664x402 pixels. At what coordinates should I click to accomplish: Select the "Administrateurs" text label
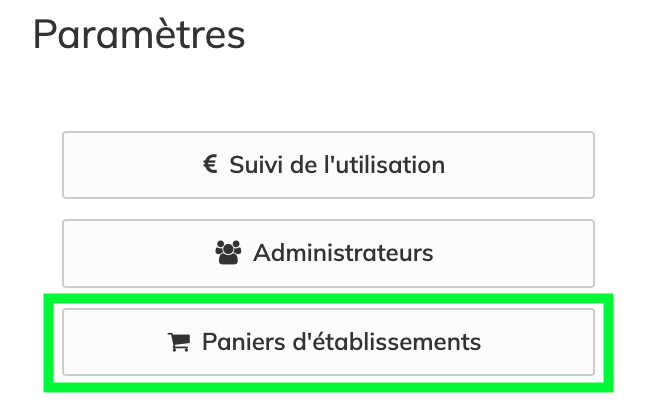click(343, 253)
